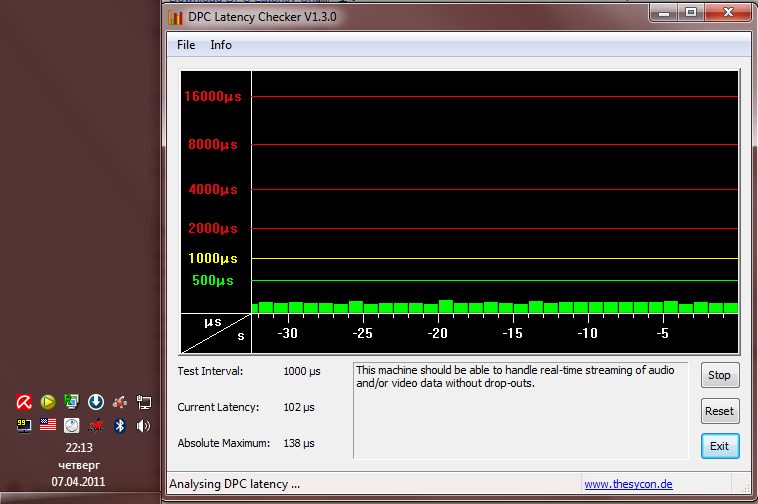The image size is (758, 504).
Task: Click the monitor icon showing 99
Action: tap(24, 425)
